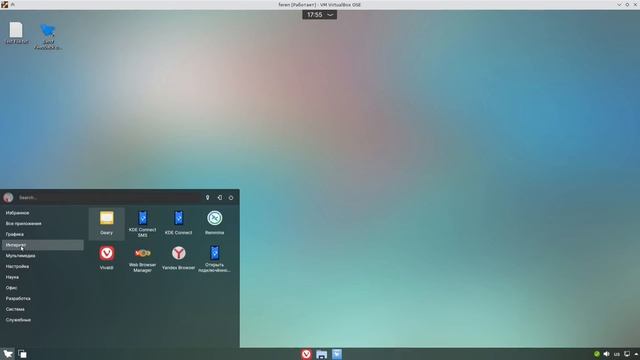Select the Настройка category
Screen dimensions: 640x360
(43, 266)
